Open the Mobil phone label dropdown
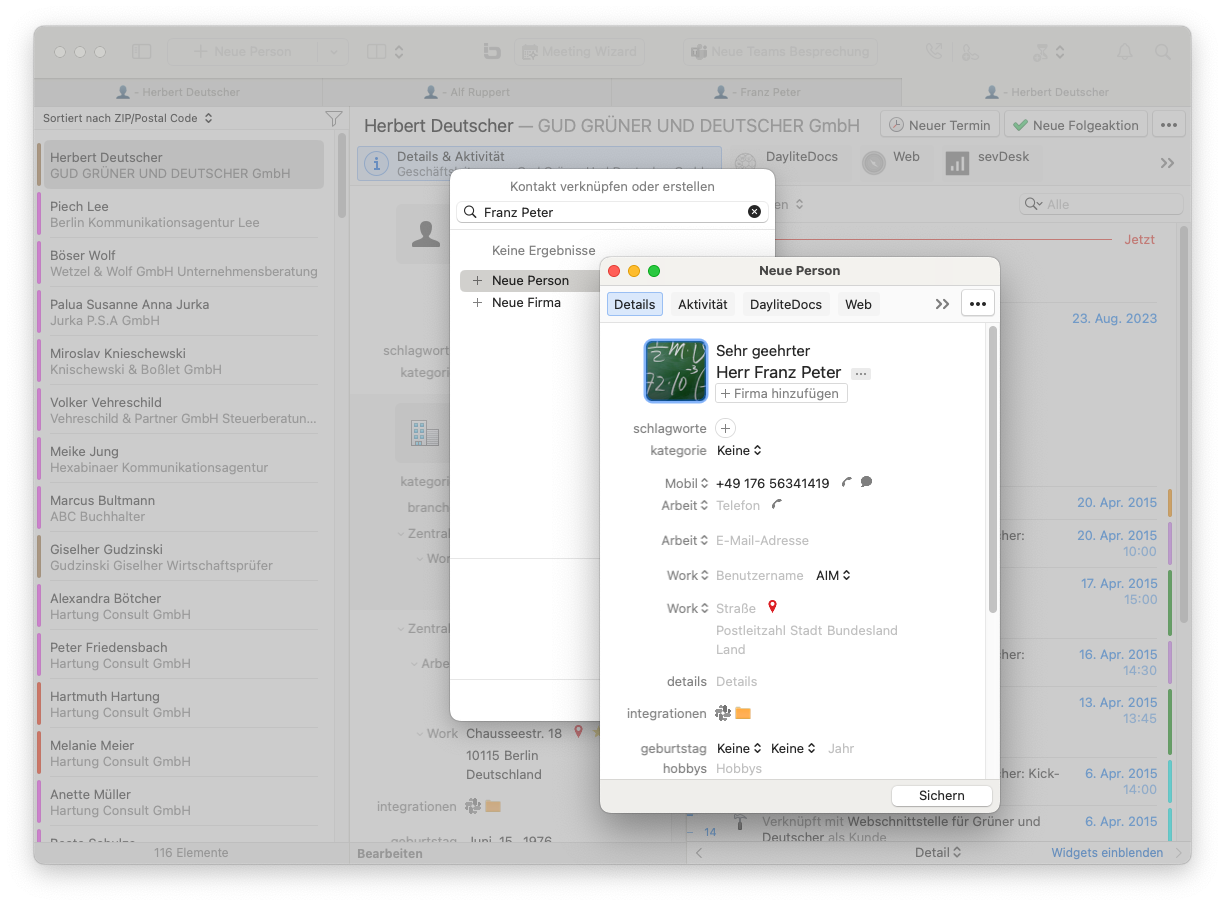The image size is (1225, 906). [x=686, y=484]
